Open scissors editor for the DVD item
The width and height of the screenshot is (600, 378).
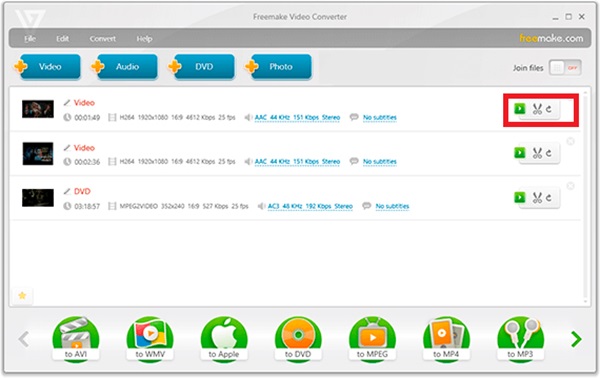coord(537,198)
